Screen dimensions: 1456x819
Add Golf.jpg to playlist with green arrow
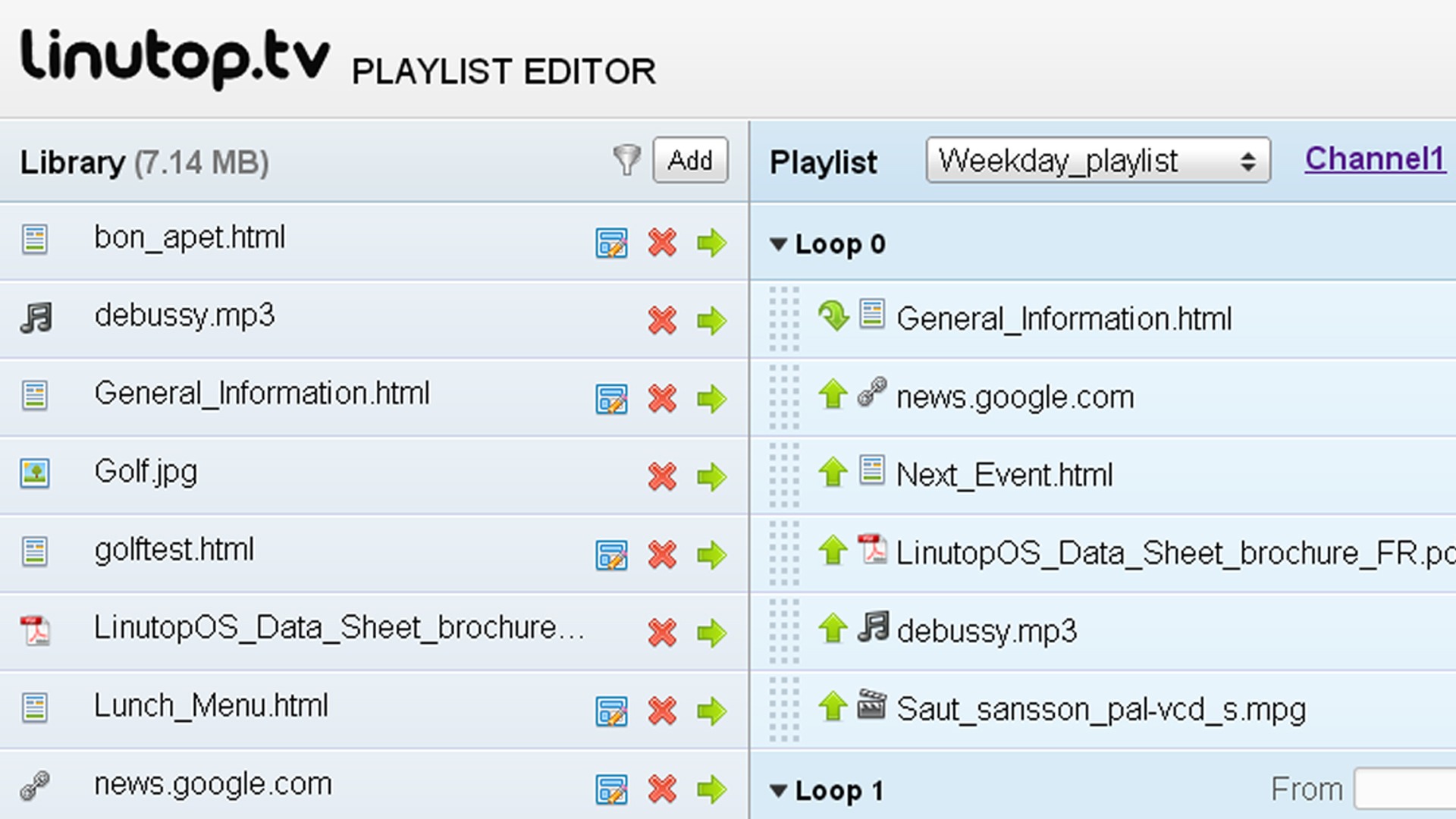point(711,477)
